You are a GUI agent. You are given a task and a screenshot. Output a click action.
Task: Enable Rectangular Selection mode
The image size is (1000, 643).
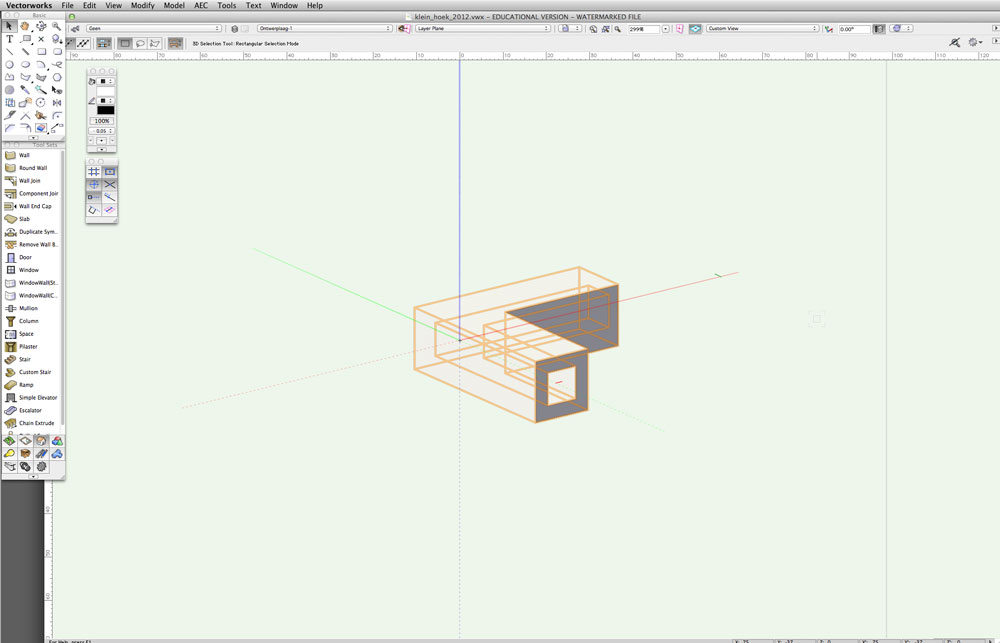pyautogui.click(x=125, y=43)
